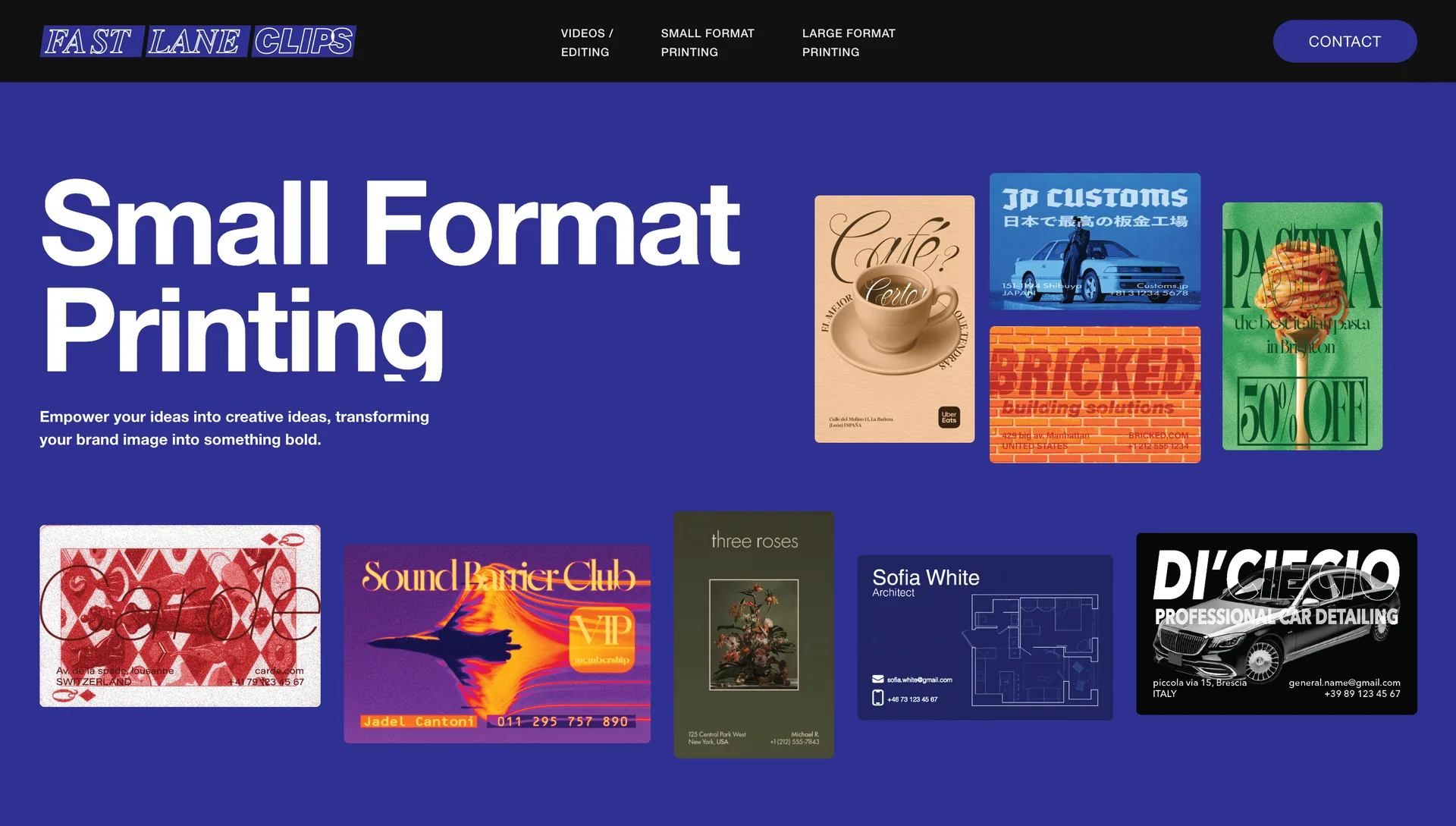Click 'general.name@gmail.com' on Di'Ciecio card
1456x826 pixels.
click(x=1345, y=683)
